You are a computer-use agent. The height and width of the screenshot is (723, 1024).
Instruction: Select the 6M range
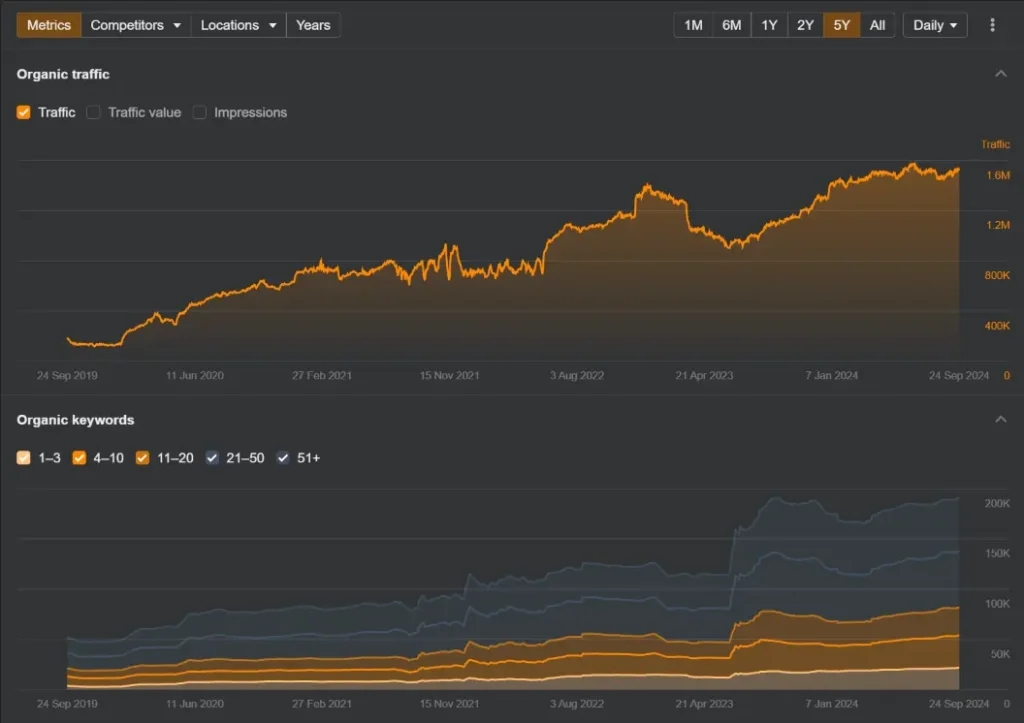click(731, 24)
